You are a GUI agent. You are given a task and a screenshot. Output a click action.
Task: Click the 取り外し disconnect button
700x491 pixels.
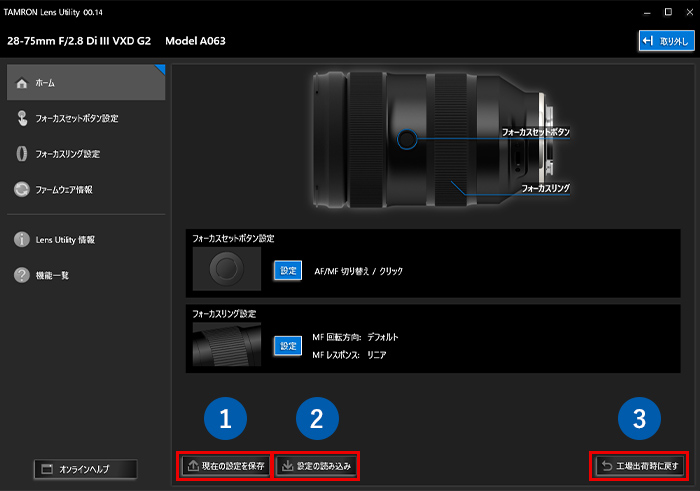click(x=667, y=41)
